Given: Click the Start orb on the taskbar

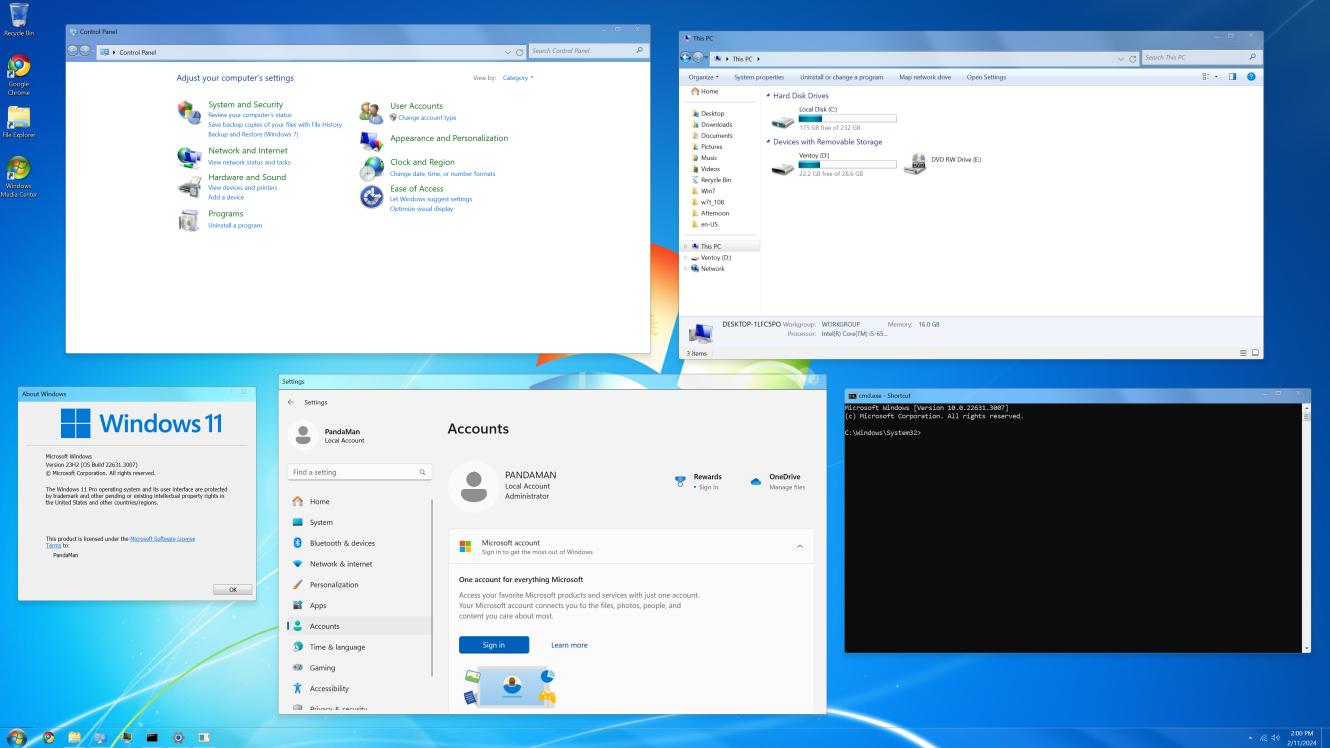Looking at the screenshot, I should point(16,738).
